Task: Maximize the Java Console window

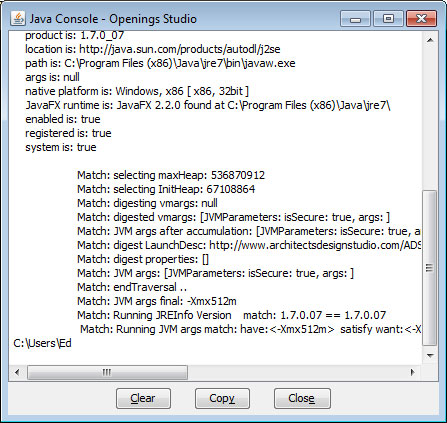Action: click(388, 19)
